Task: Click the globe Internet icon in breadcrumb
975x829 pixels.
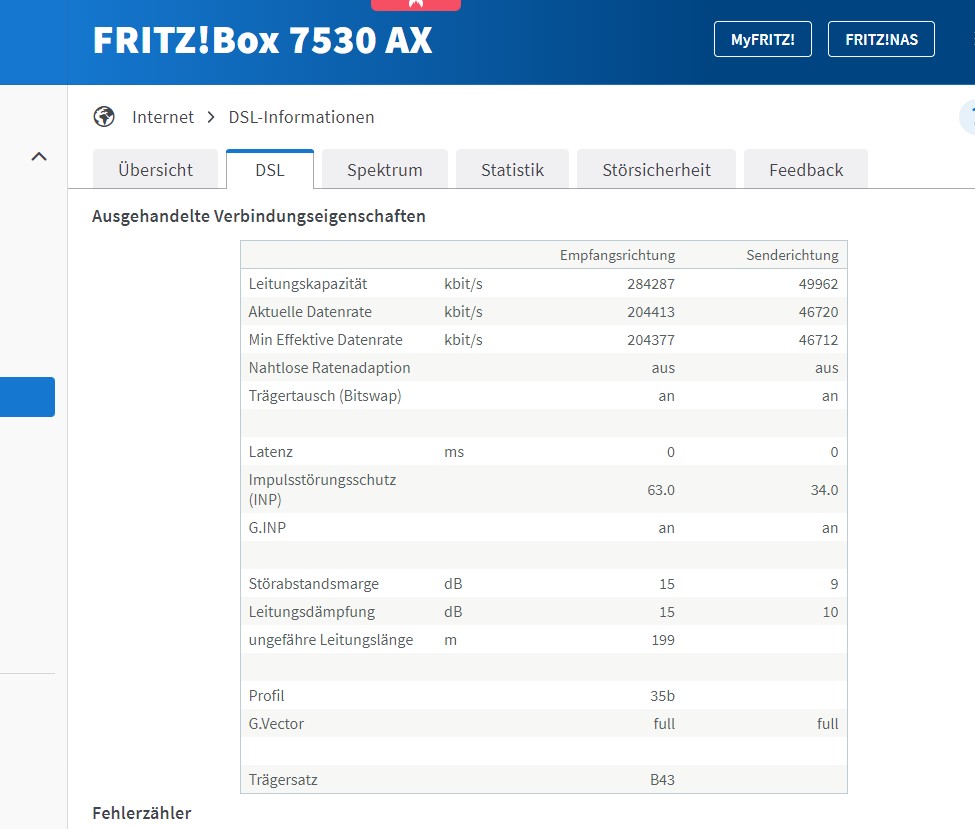Action: [x=104, y=116]
